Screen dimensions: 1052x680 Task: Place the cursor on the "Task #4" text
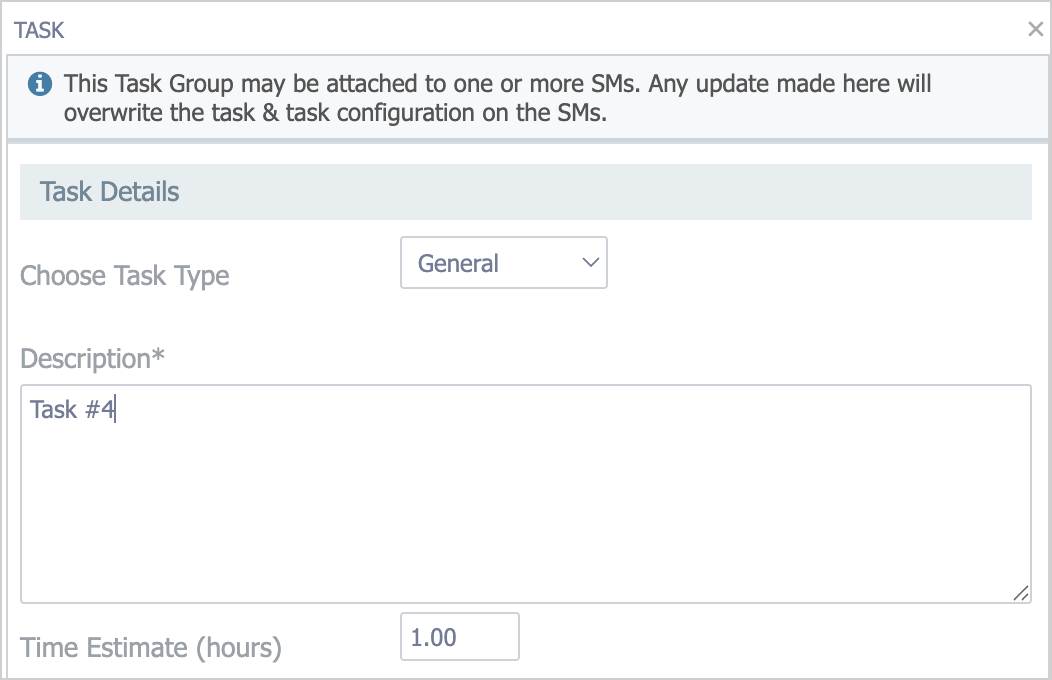coord(72,410)
